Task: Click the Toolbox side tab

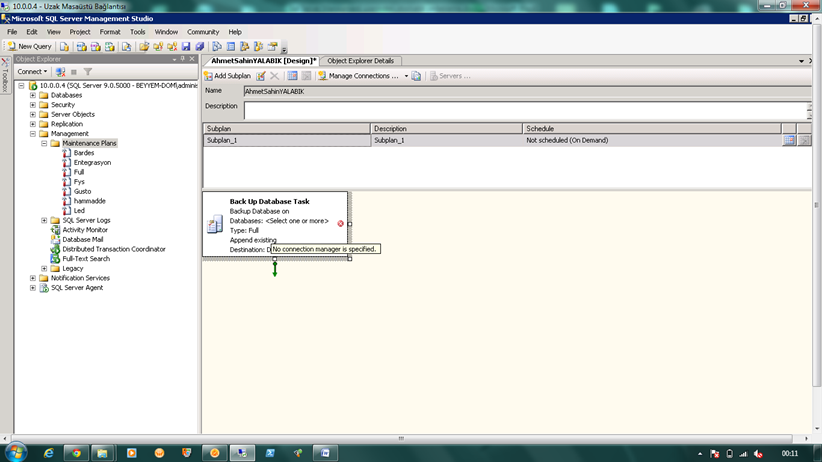Action: click(x=5, y=75)
